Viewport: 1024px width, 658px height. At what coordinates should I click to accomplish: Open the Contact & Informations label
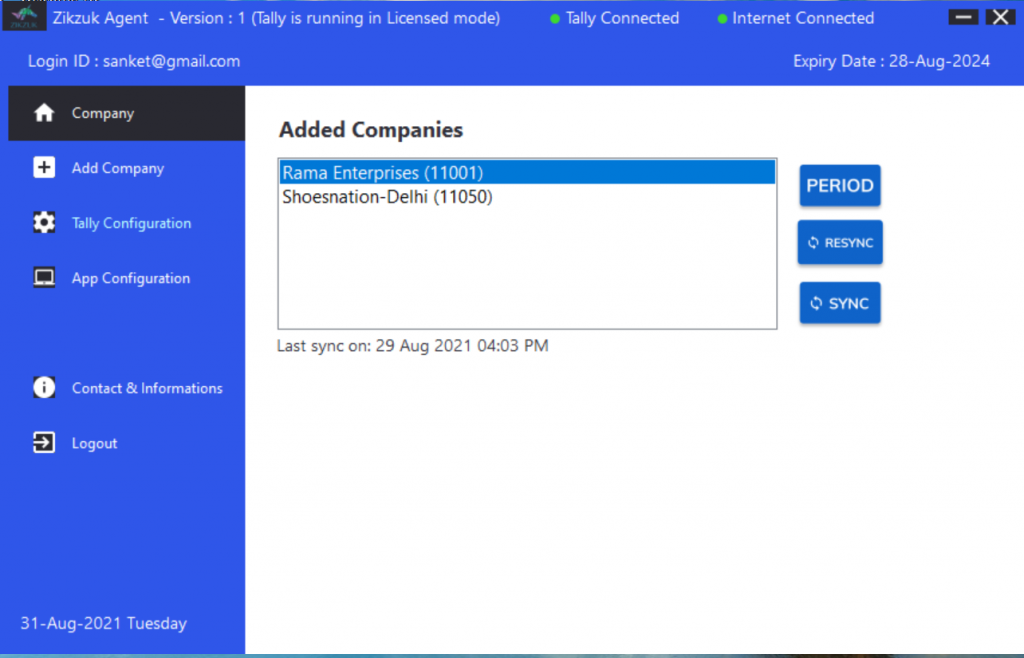(147, 388)
